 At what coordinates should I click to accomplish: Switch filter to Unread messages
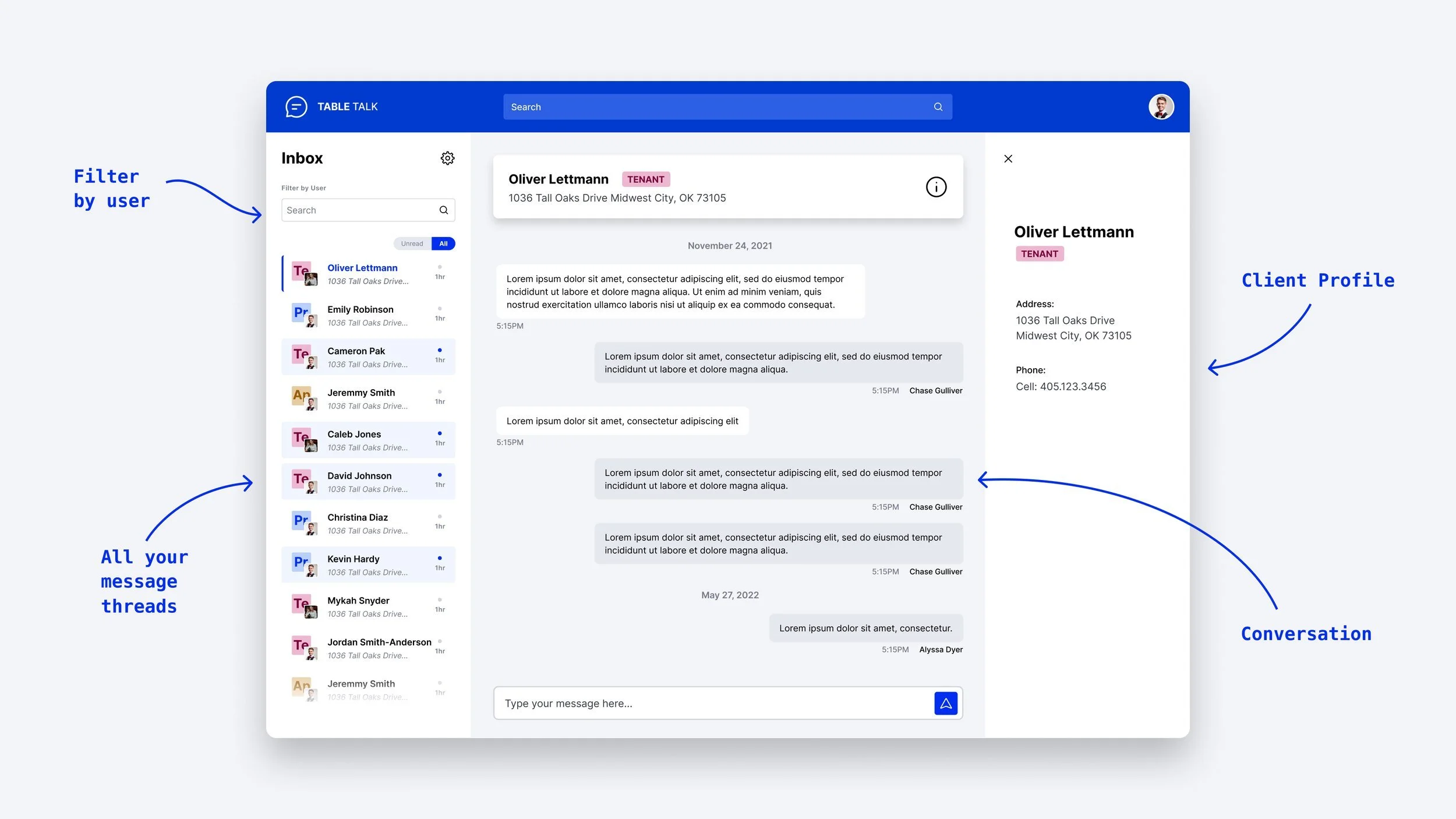(x=412, y=243)
